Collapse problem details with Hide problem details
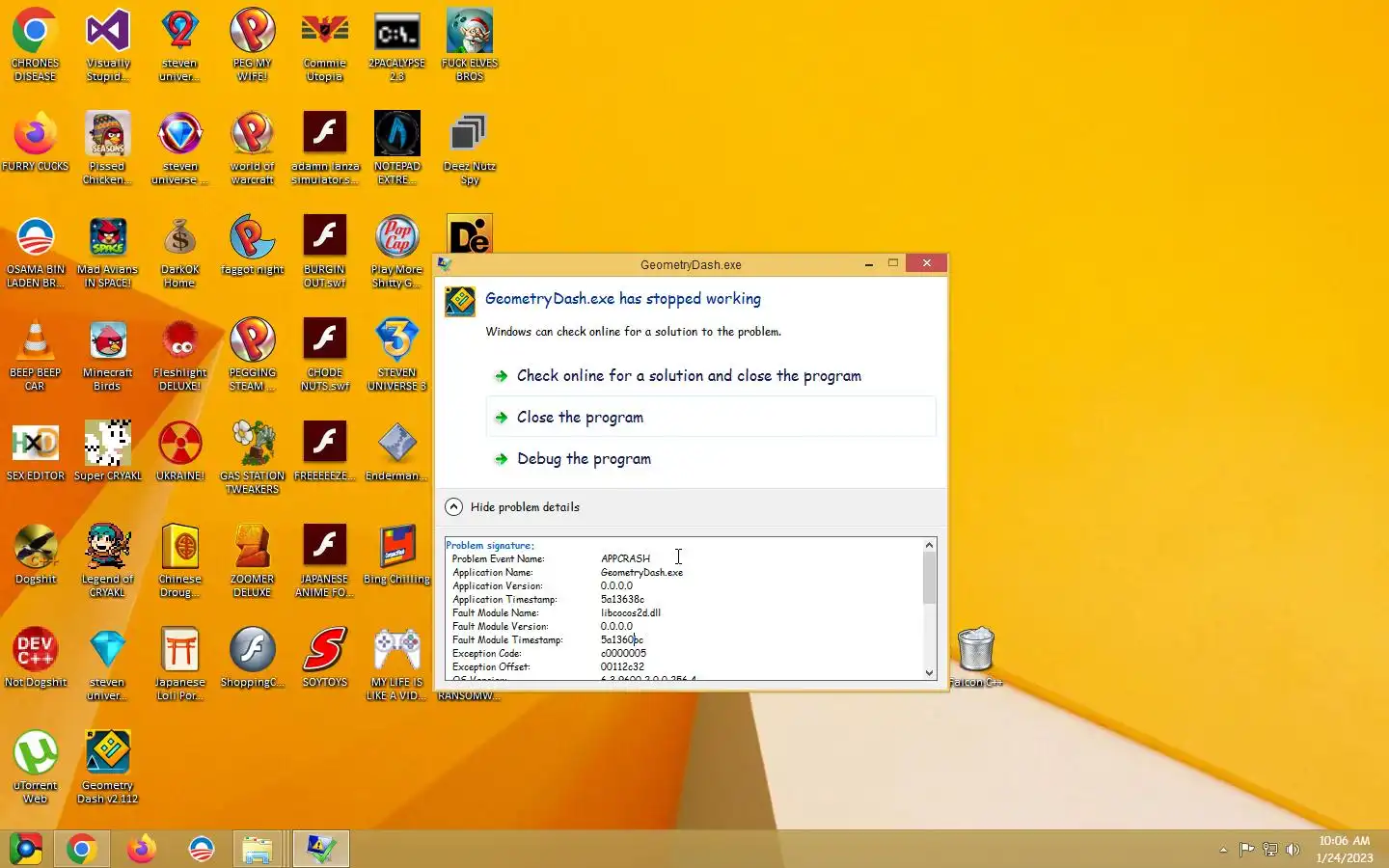The height and width of the screenshot is (868, 1389). tap(512, 506)
